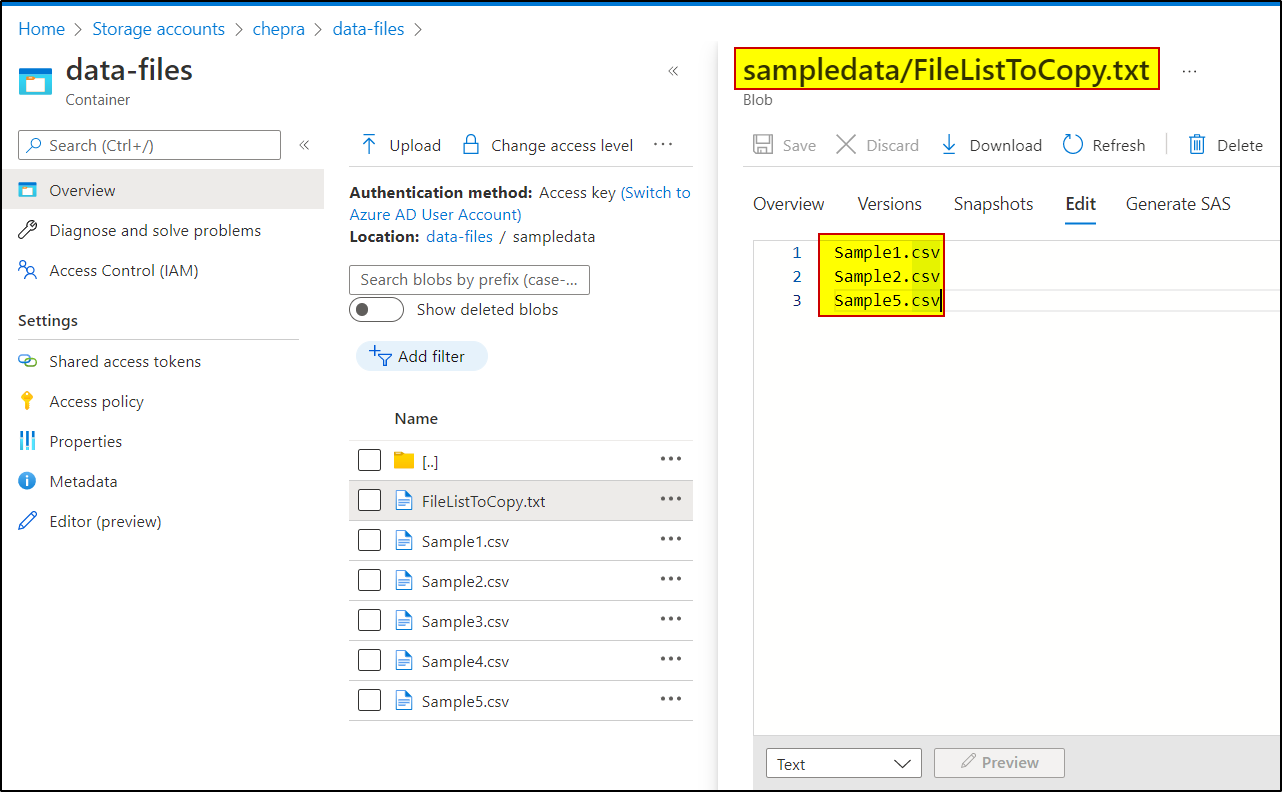This screenshot has height=792, width=1282.
Task: Click the Diagnose and solve problems wrench icon
Action: 28,230
